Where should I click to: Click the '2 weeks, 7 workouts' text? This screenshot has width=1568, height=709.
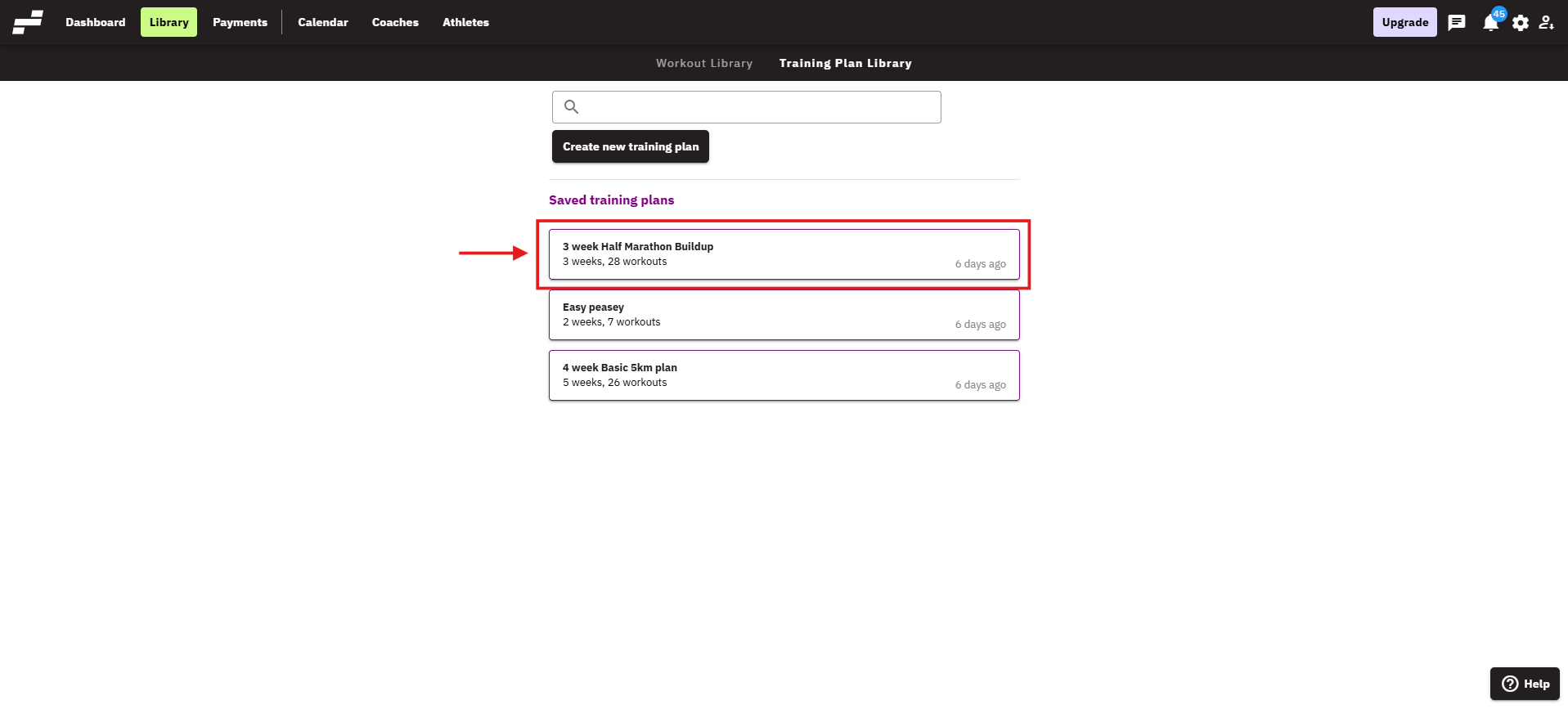[x=611, y=322]
